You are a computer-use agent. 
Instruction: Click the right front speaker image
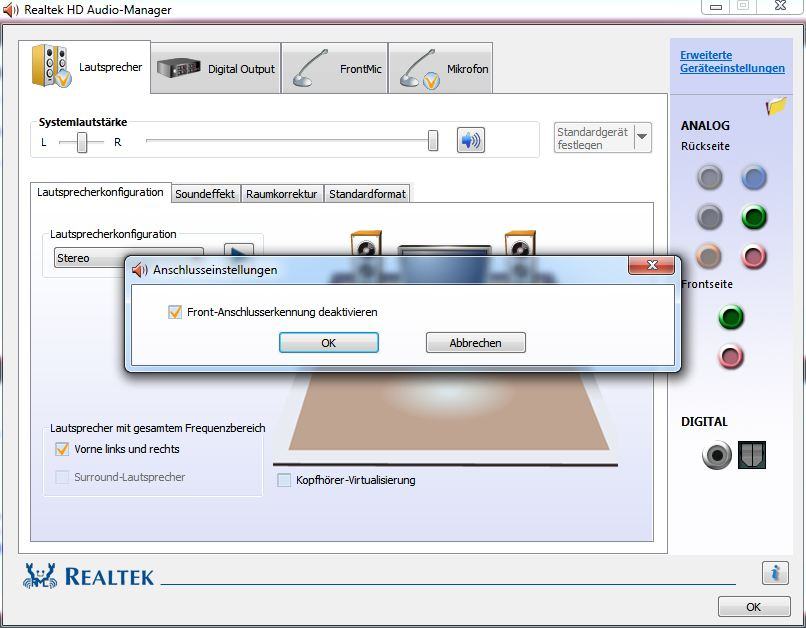[520, 243]
